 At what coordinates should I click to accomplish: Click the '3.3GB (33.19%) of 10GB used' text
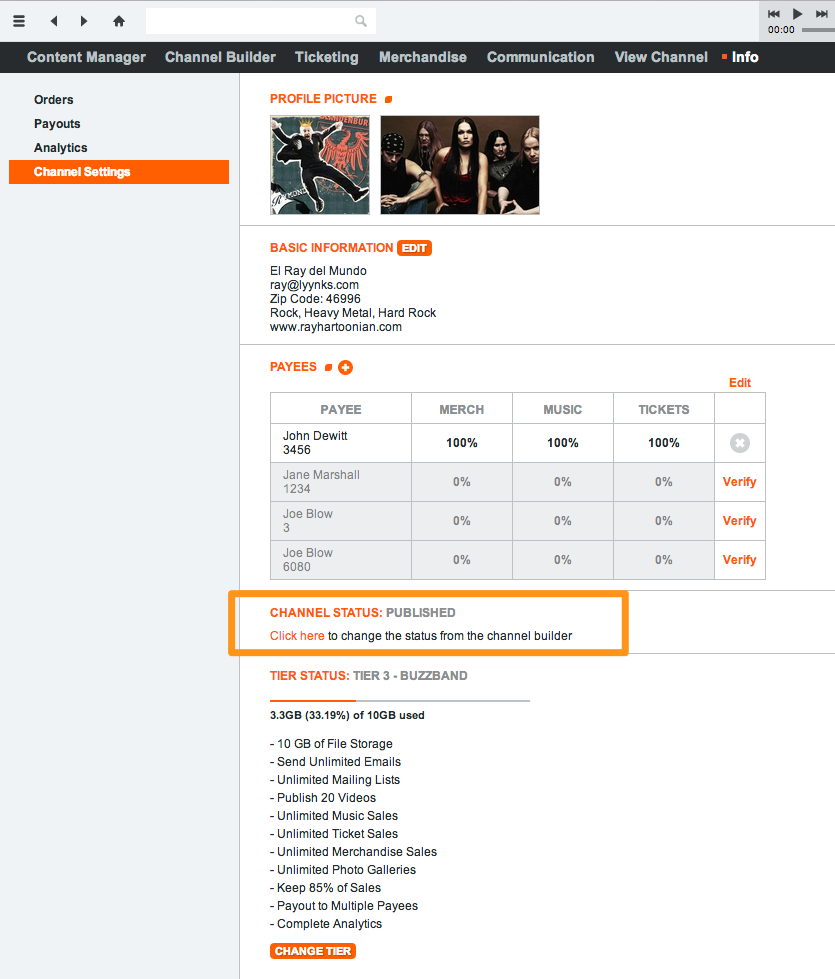pos(347,716)
